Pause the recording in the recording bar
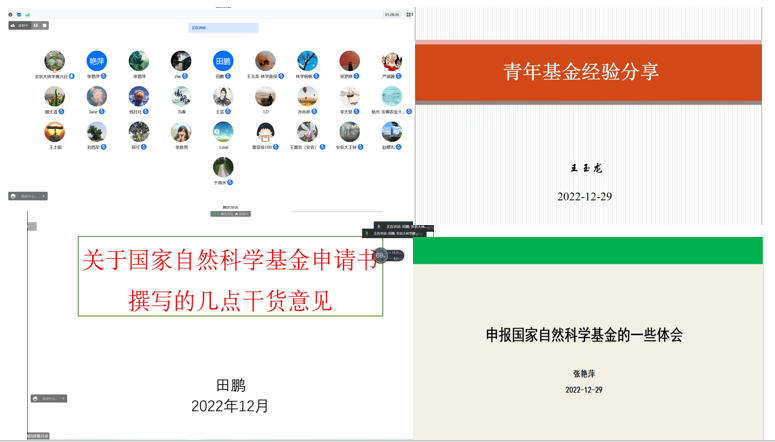Viewport: 775px width, 442px height. coord(36,26)
